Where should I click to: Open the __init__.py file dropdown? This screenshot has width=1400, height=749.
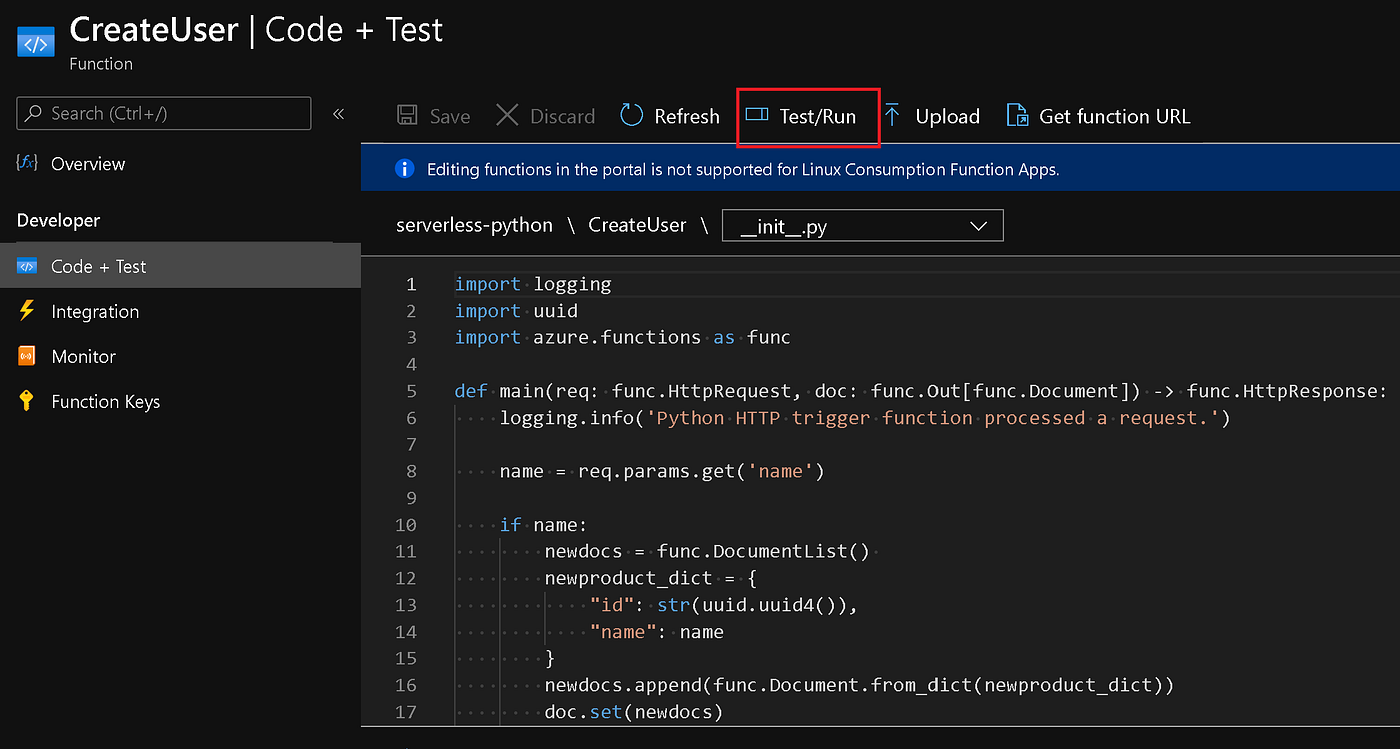[x=862, y=226]
